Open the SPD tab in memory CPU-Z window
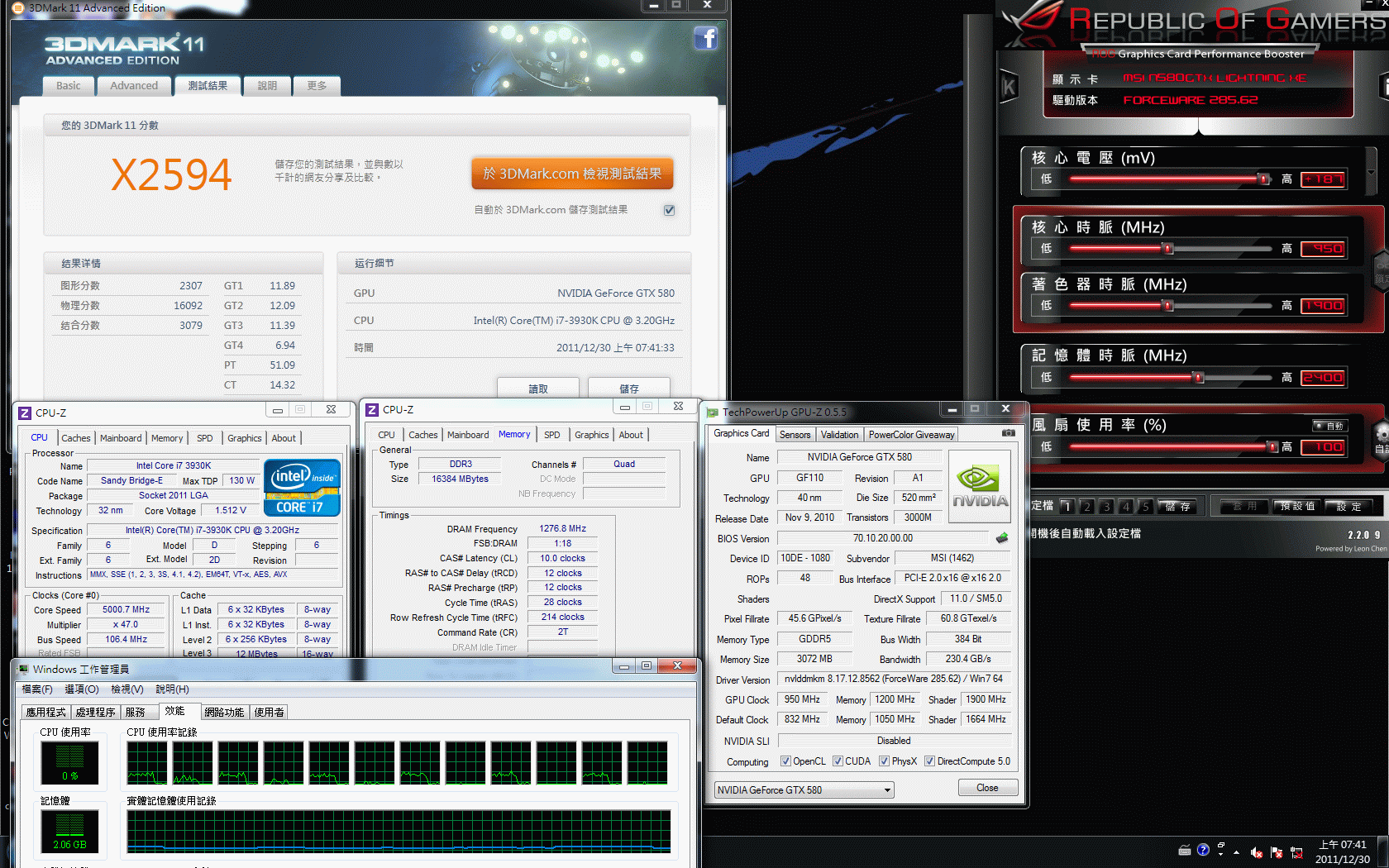1389x868 pixels. [x=552, y=435]
